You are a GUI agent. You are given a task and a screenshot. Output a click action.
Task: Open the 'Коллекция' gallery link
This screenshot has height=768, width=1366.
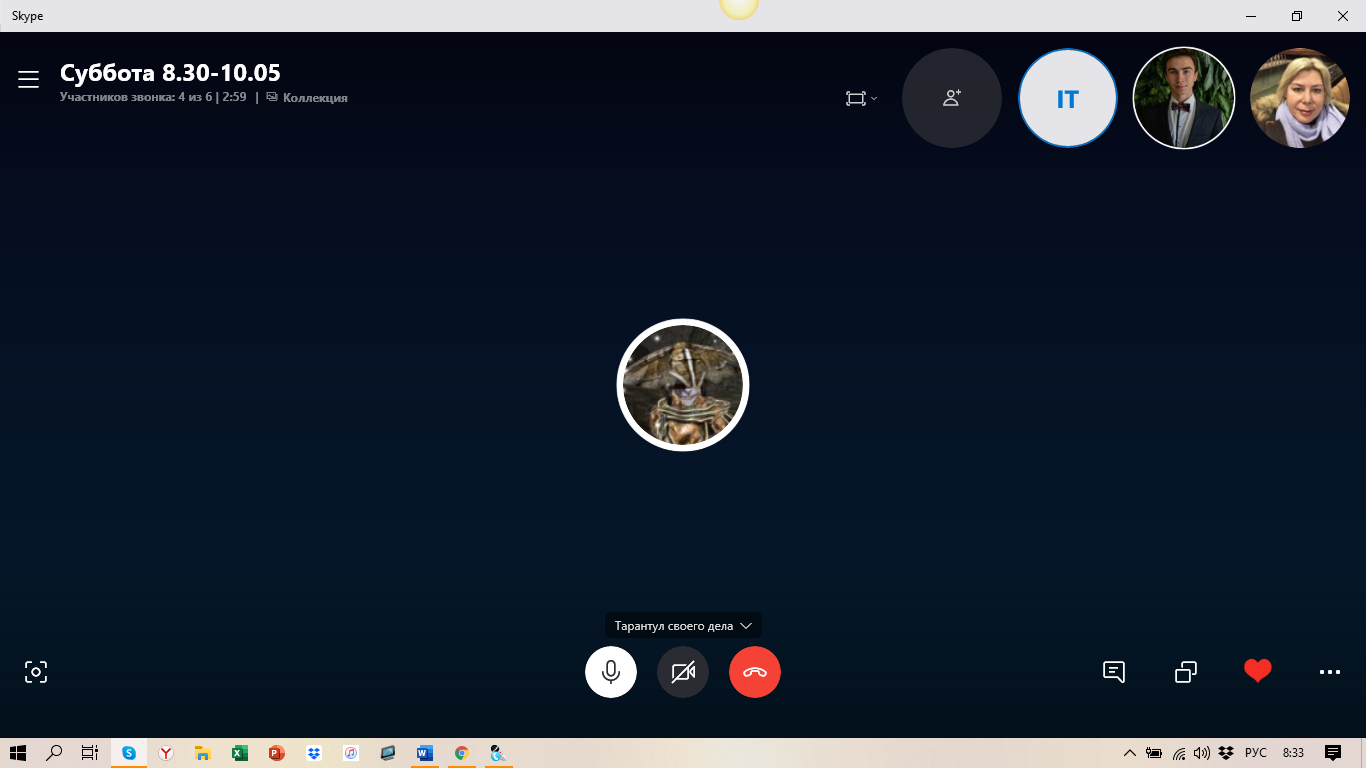click(x=308, y=98)
